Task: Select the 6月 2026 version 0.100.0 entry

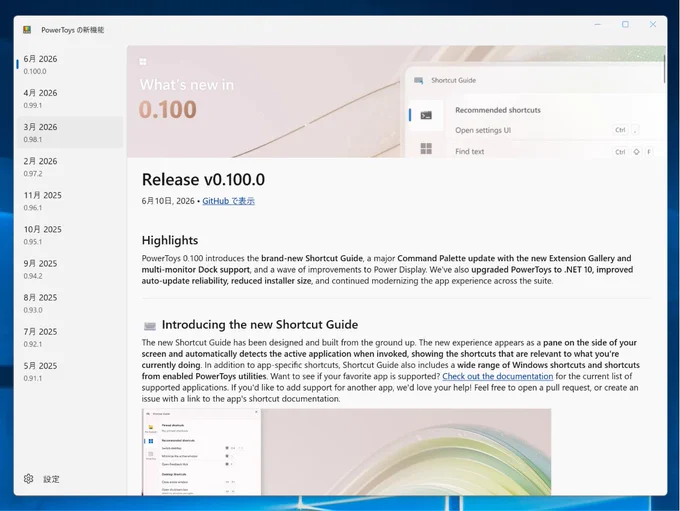Action: pyautogui.click(x=69, y=64)
